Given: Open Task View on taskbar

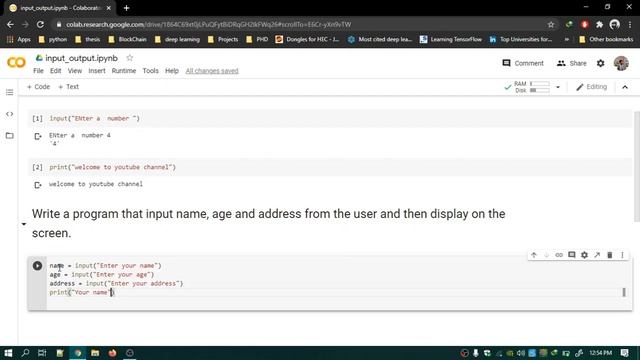Looking at the screenshot, I should tap(42, 353).
